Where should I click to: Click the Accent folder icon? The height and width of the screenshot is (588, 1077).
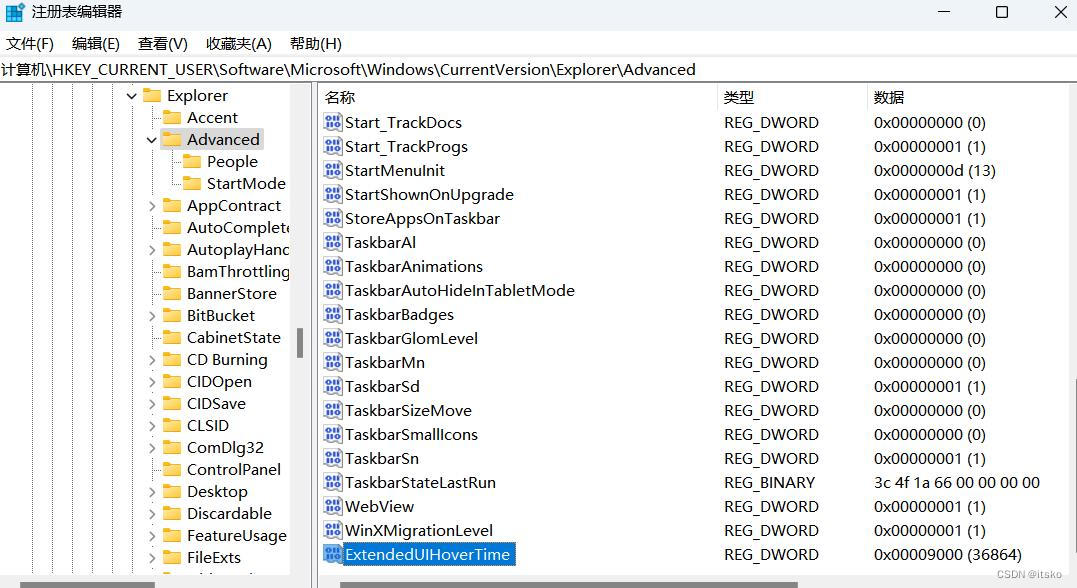(x=172, y=117)
